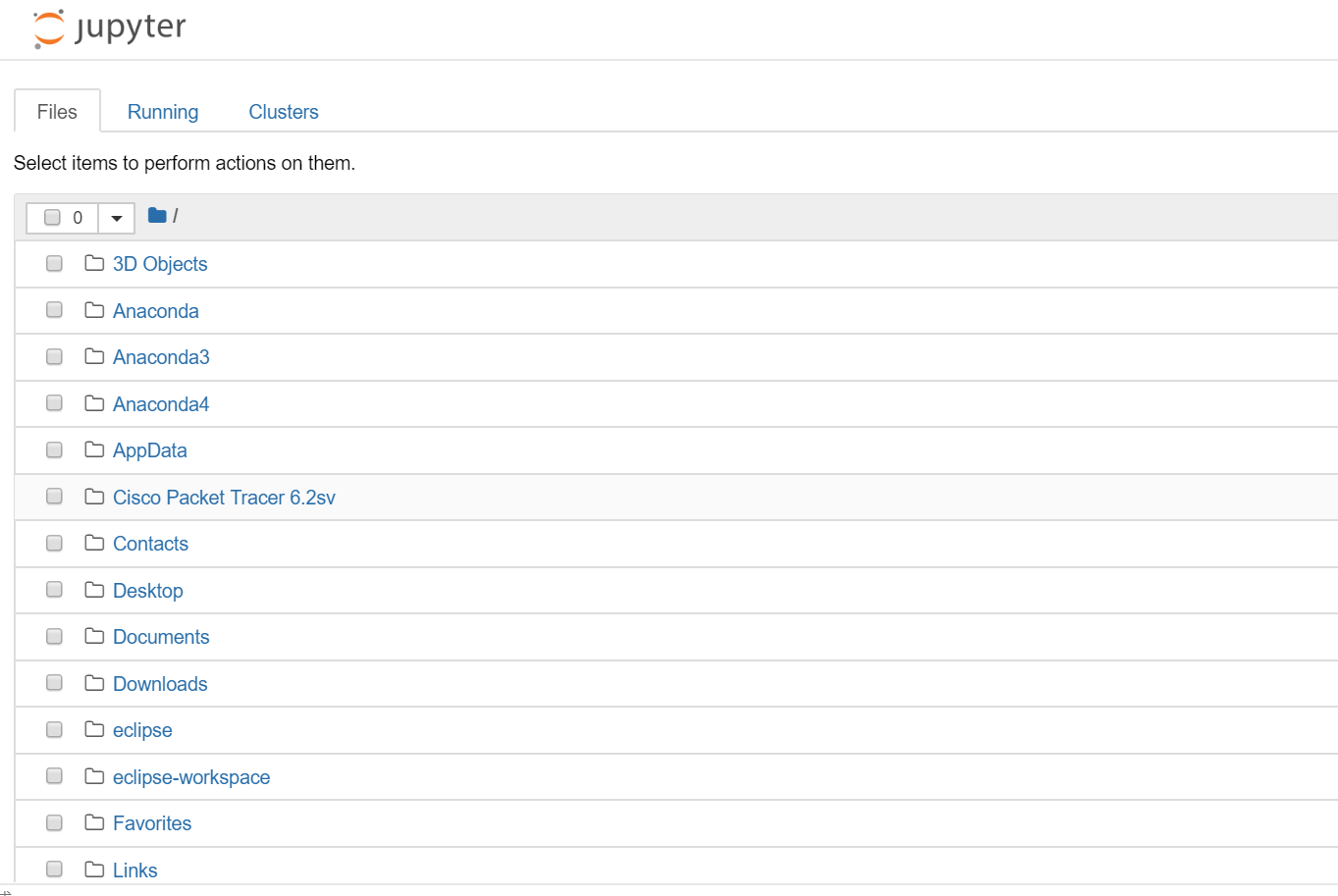Click the folder icon beside Downloads

click(94, 683)
